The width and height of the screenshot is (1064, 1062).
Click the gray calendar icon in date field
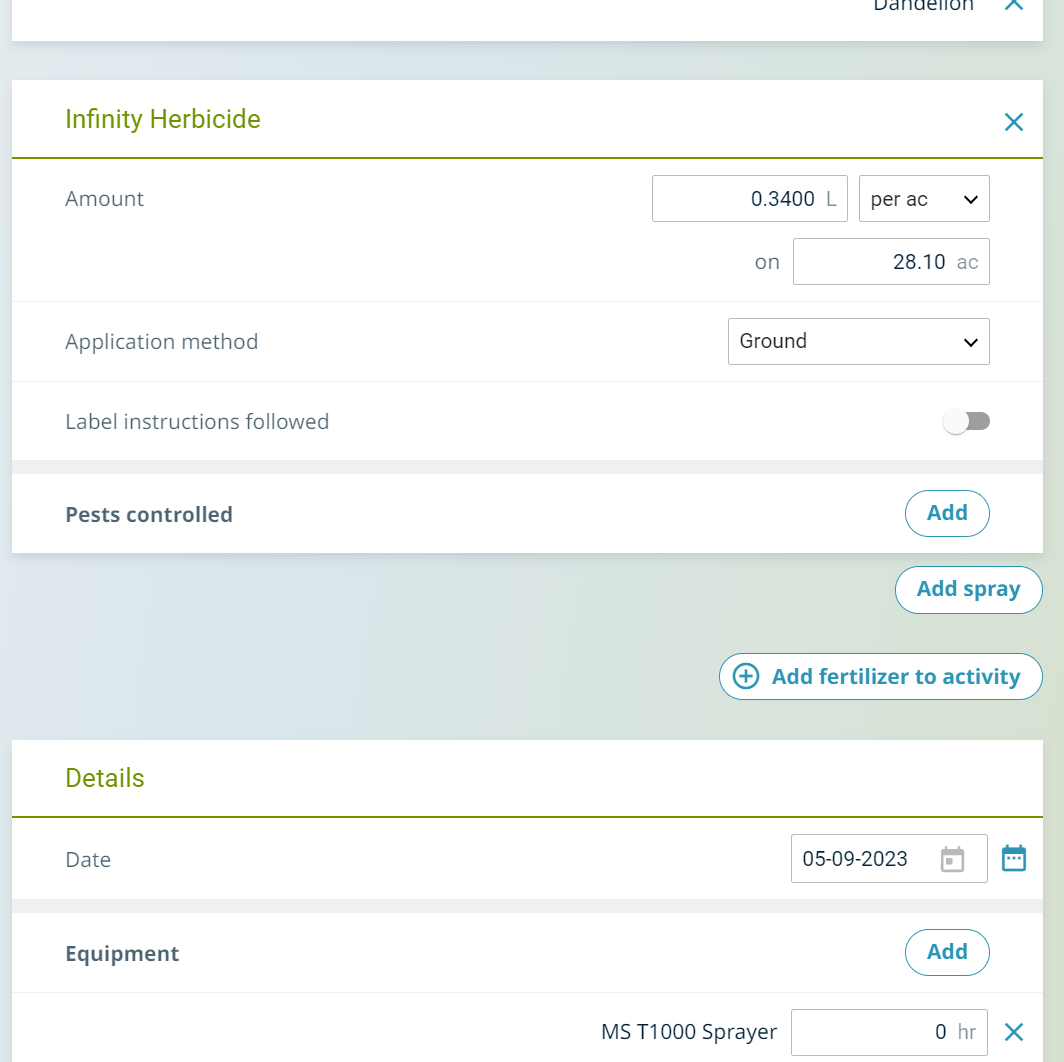point(952,859)
